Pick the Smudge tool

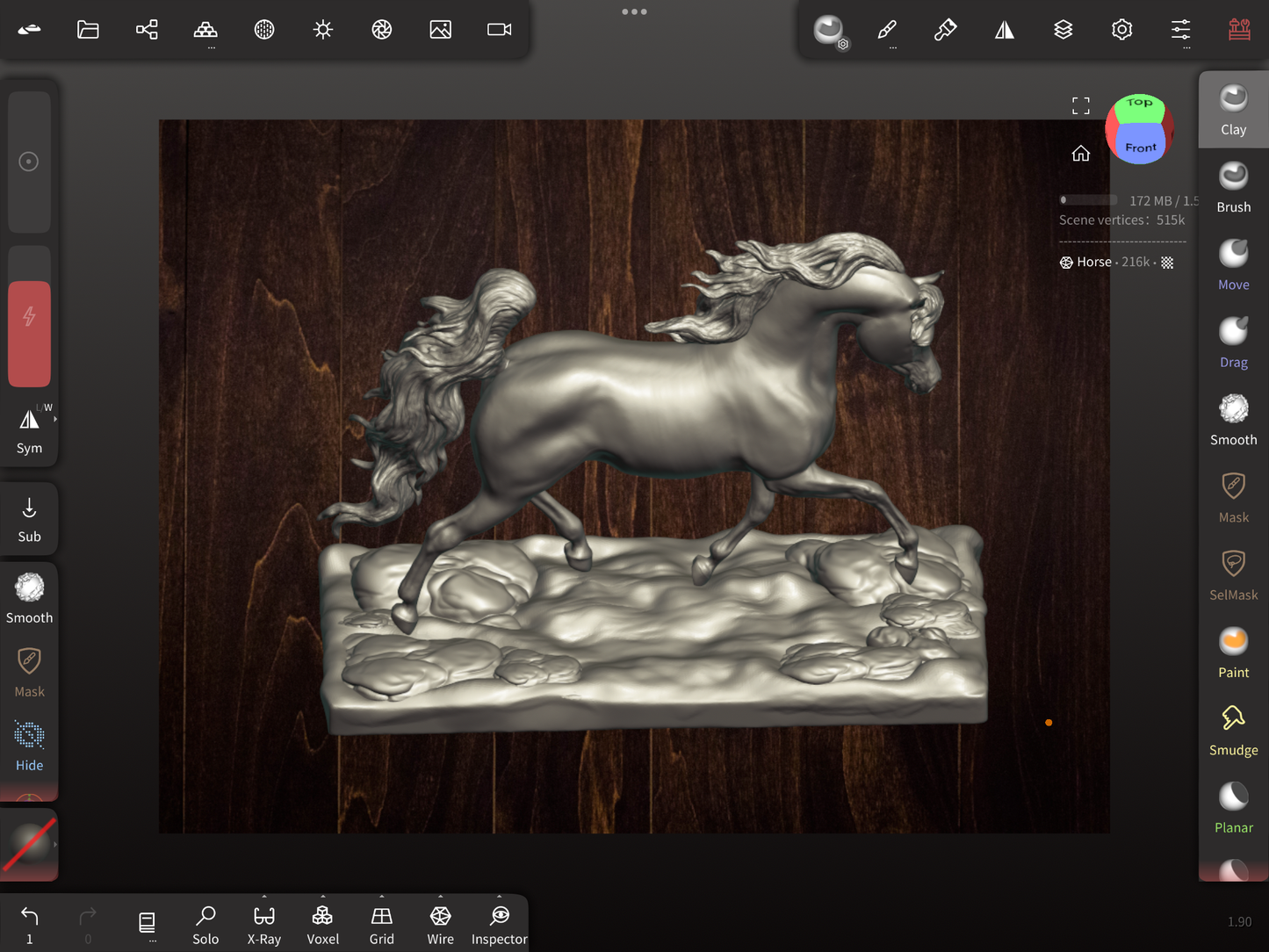[1233, 730]
